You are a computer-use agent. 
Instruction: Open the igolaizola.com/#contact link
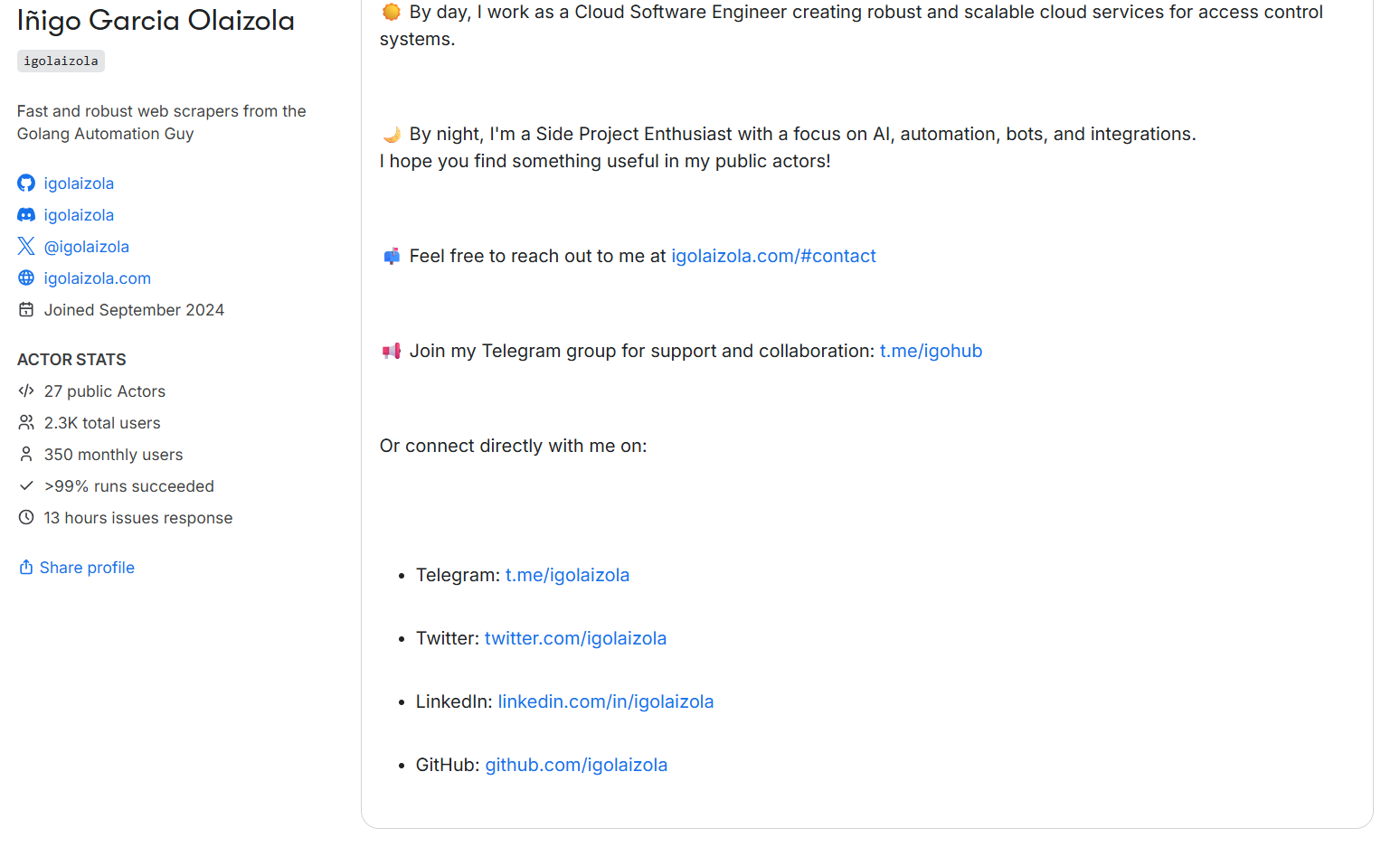coord(773,256)
